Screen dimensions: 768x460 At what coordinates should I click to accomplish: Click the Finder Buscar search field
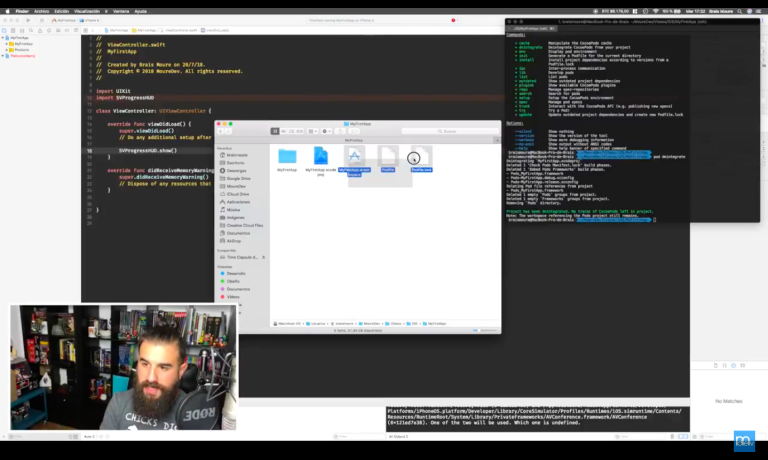tap(450, 131)
